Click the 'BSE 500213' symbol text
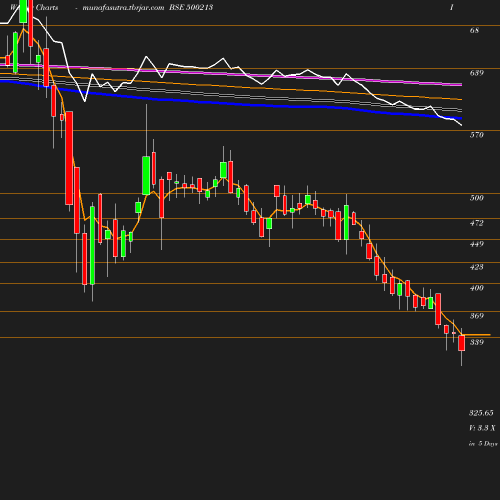This screenshot has height=500, width=500. [191, 7]
